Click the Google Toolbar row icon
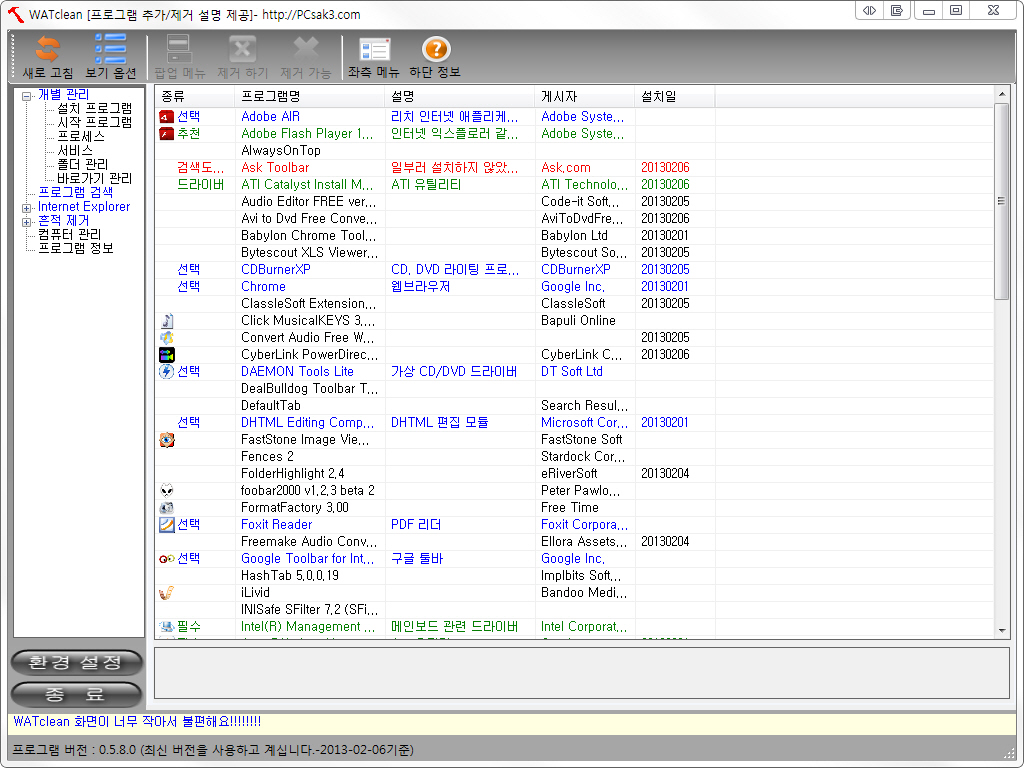Viewport: 1024px width, 768px height. 167,558
